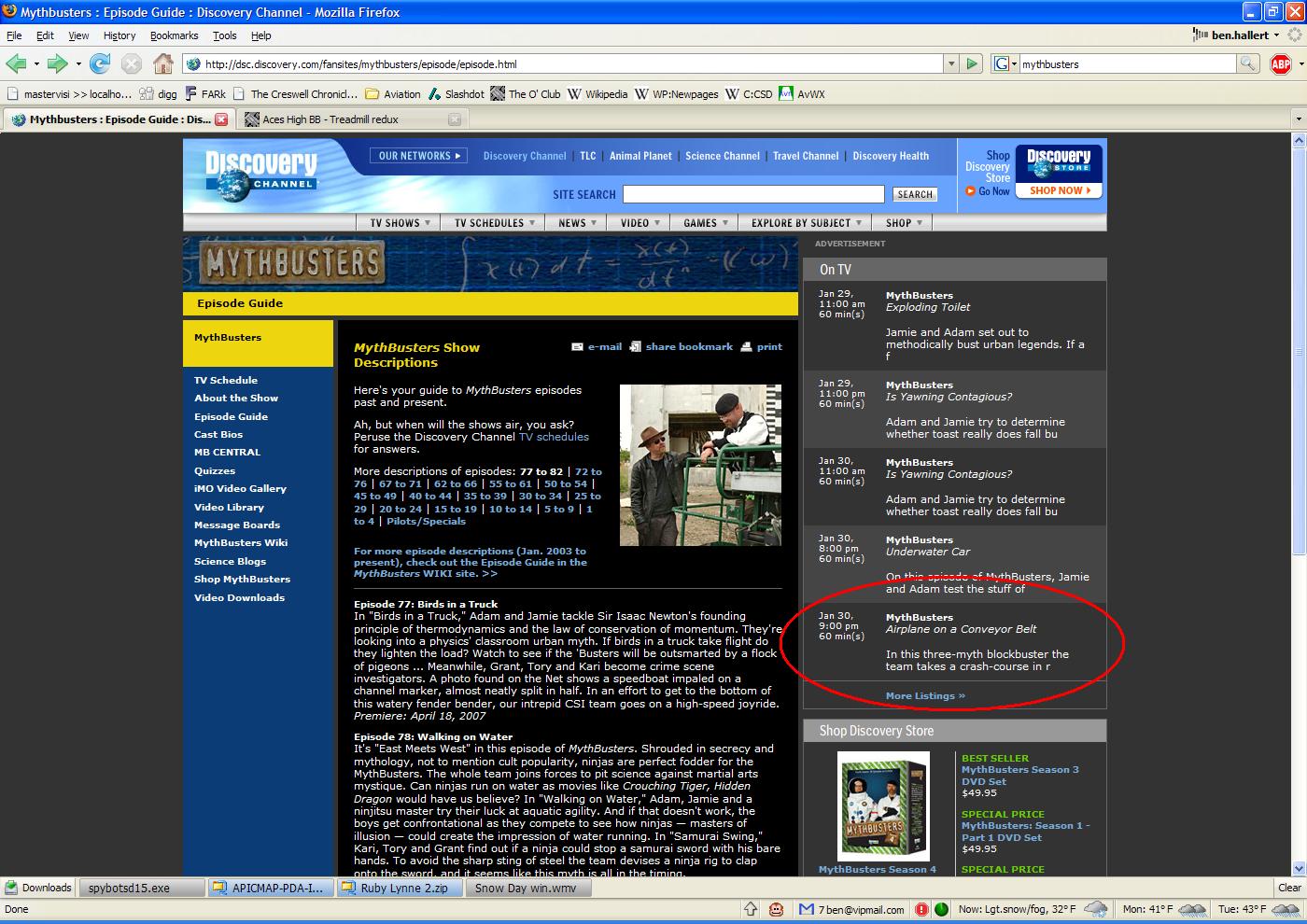Reload the page with the Refresh icon
This screenshot has width=1307, height=924.
(x=100, y=63)
